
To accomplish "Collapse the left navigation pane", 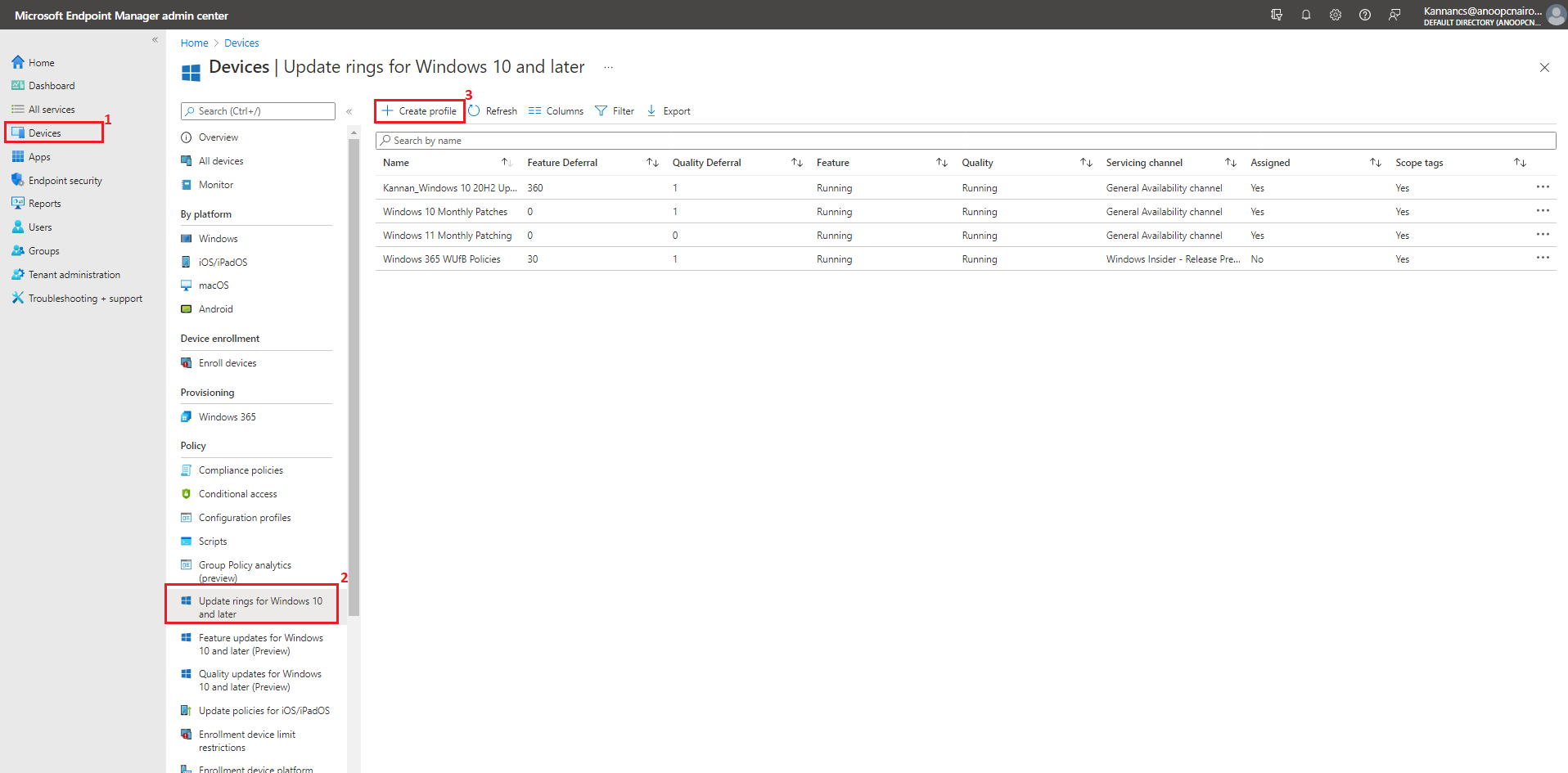I will [155, 39].
